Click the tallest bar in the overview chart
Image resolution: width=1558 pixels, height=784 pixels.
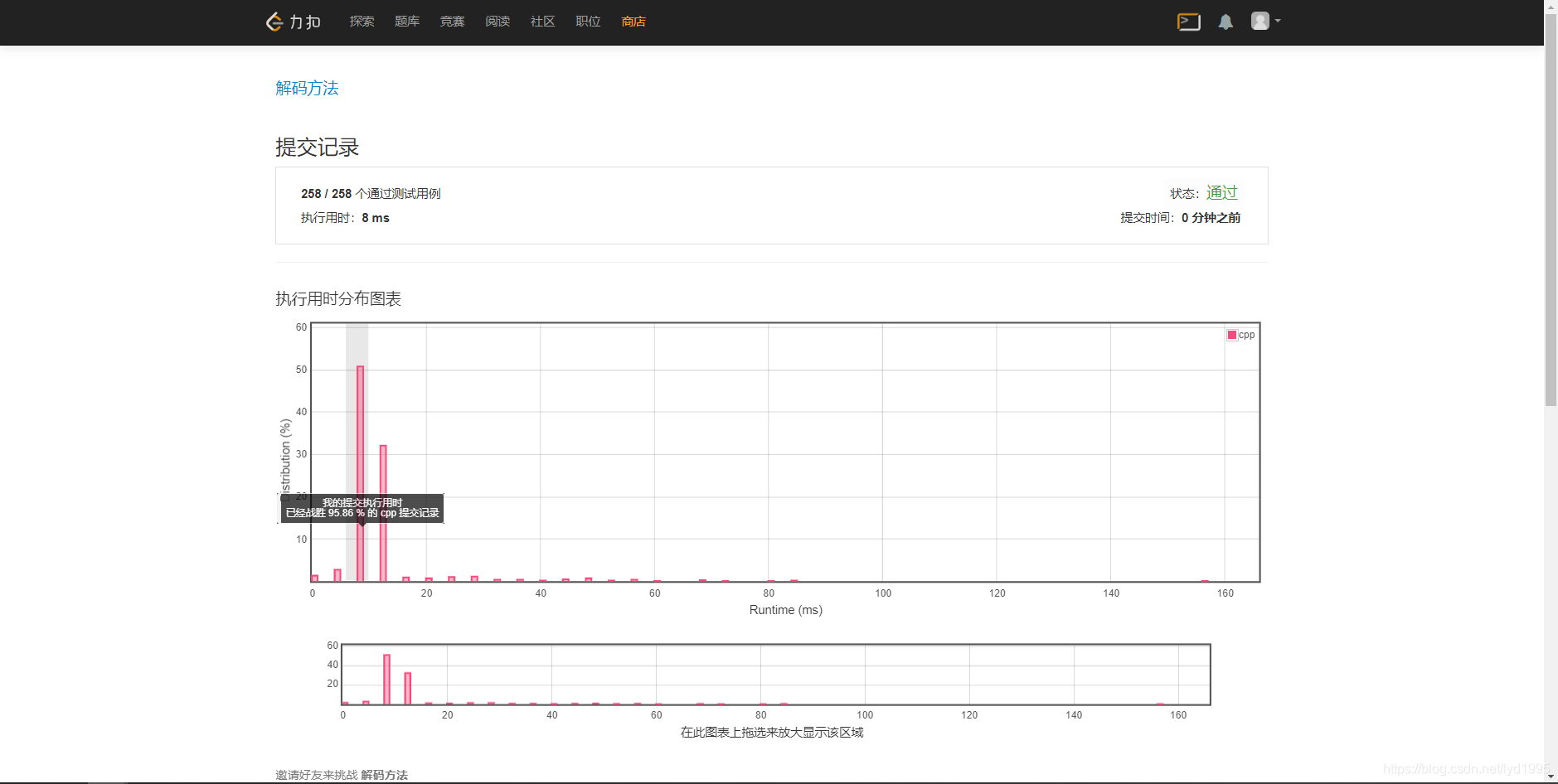point(386,680)
